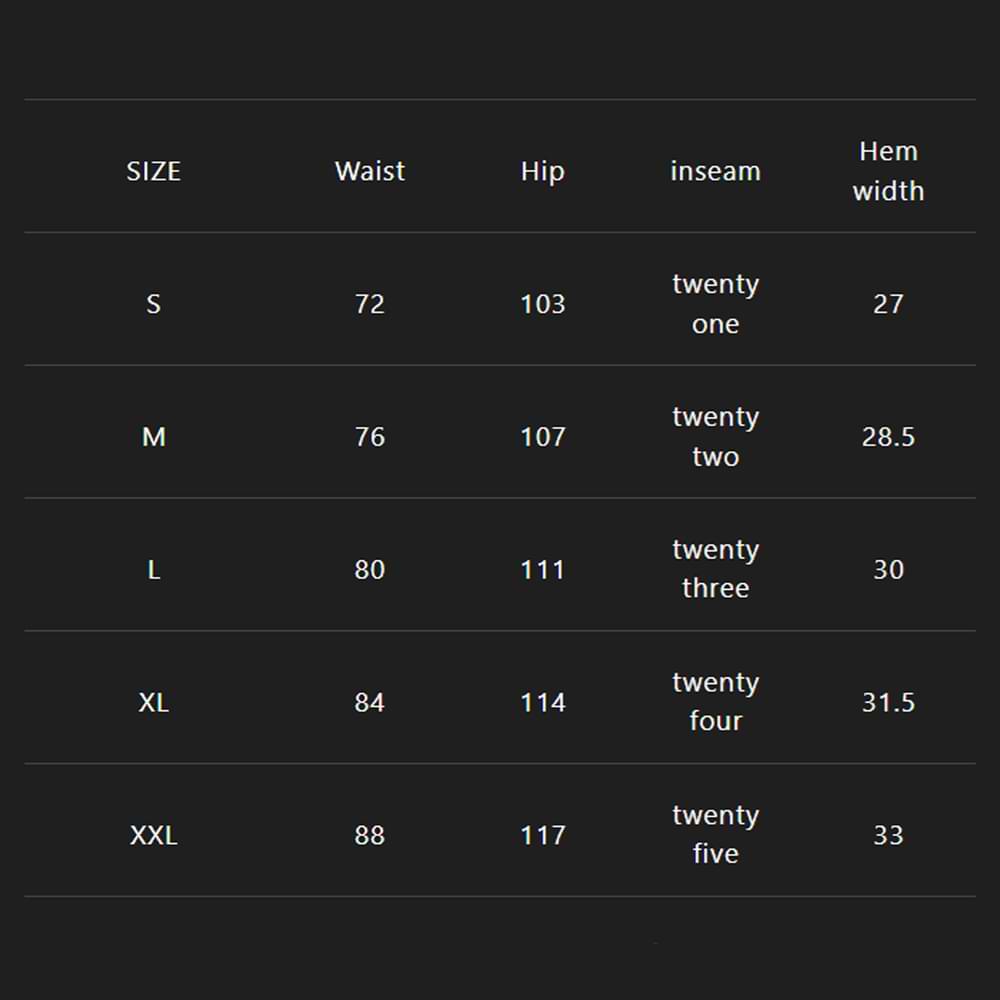1000x1000 pixels.
Task: Click the inseam cell 'twenty four'
Action: pyautogui.click(x=715, y=702)
